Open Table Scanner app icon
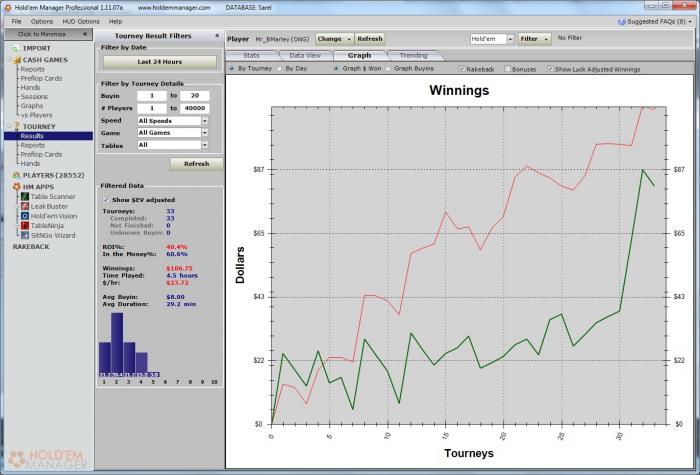The width and height of the screenshot is (700, 475). (25, 196)
